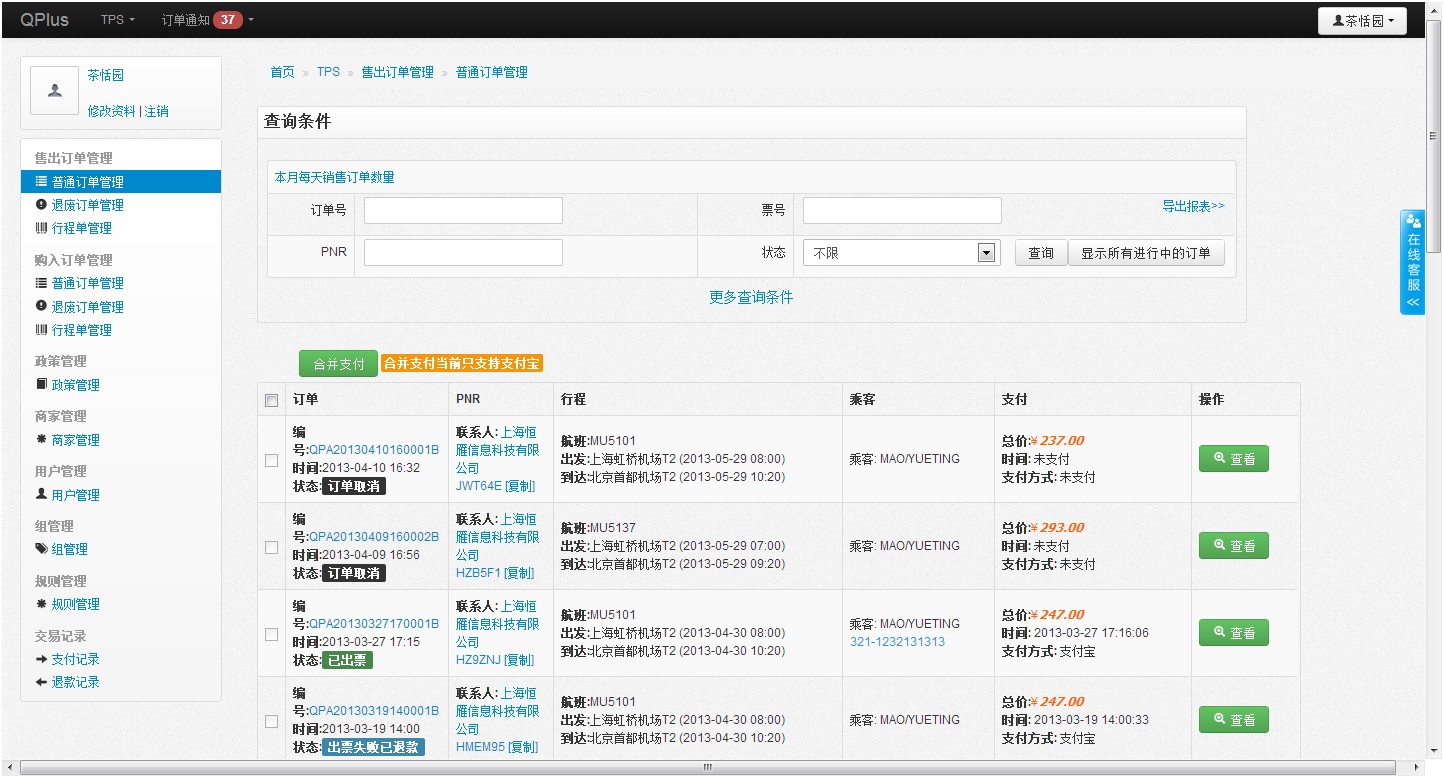Click the barcode icon beside purchased 行程单管理
The width and height of the screenshot is (1444, 778).
pyautogui.click(x=41, y=330)
